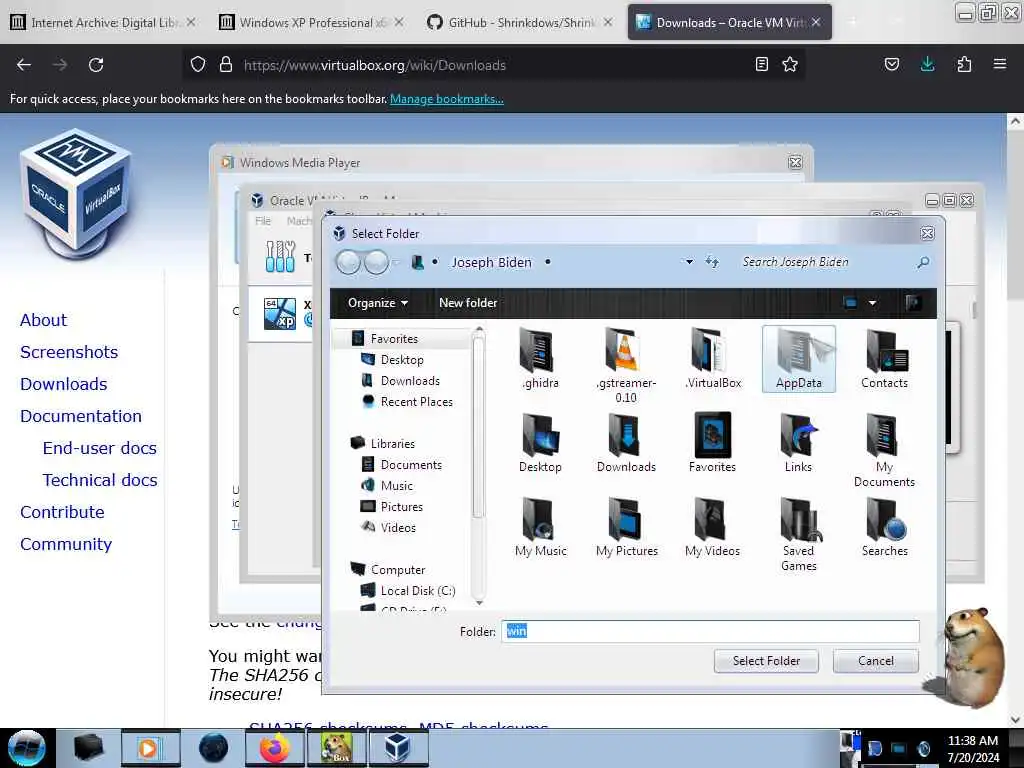Click the Folder name input field

click(710, 631)
